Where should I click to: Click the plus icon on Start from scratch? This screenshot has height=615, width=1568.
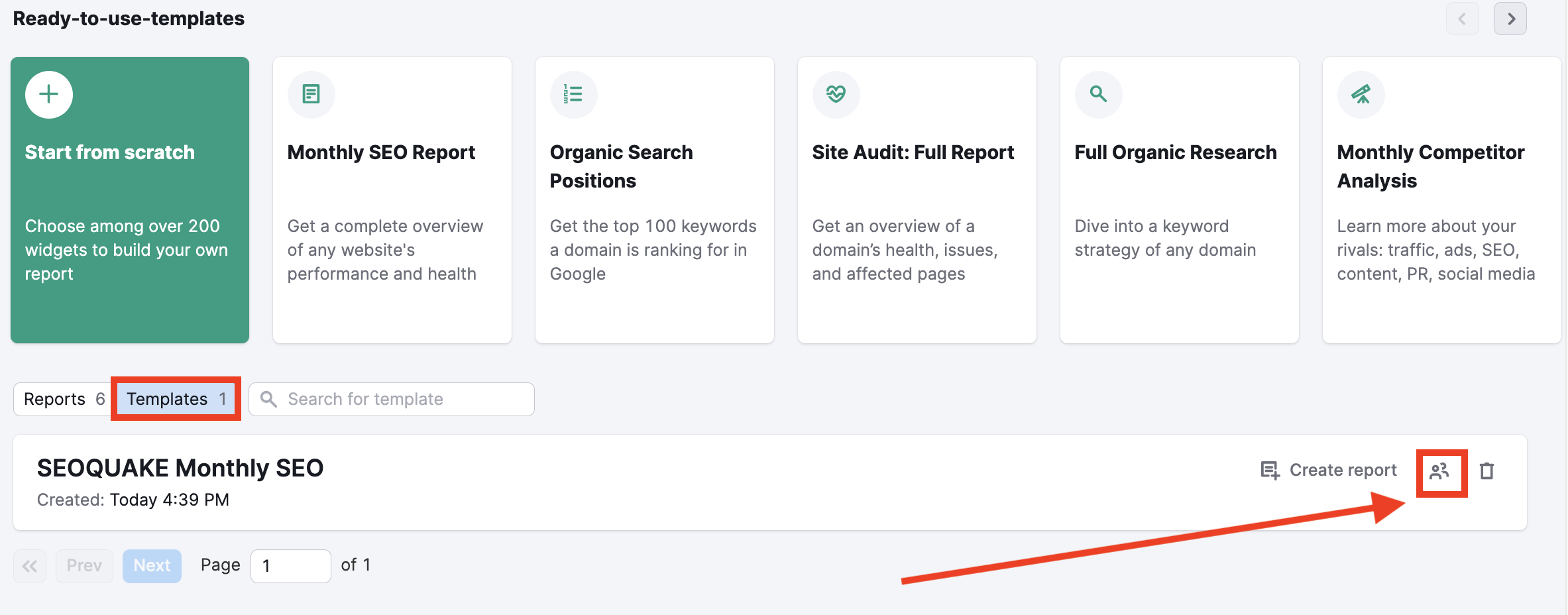(48, 95)
